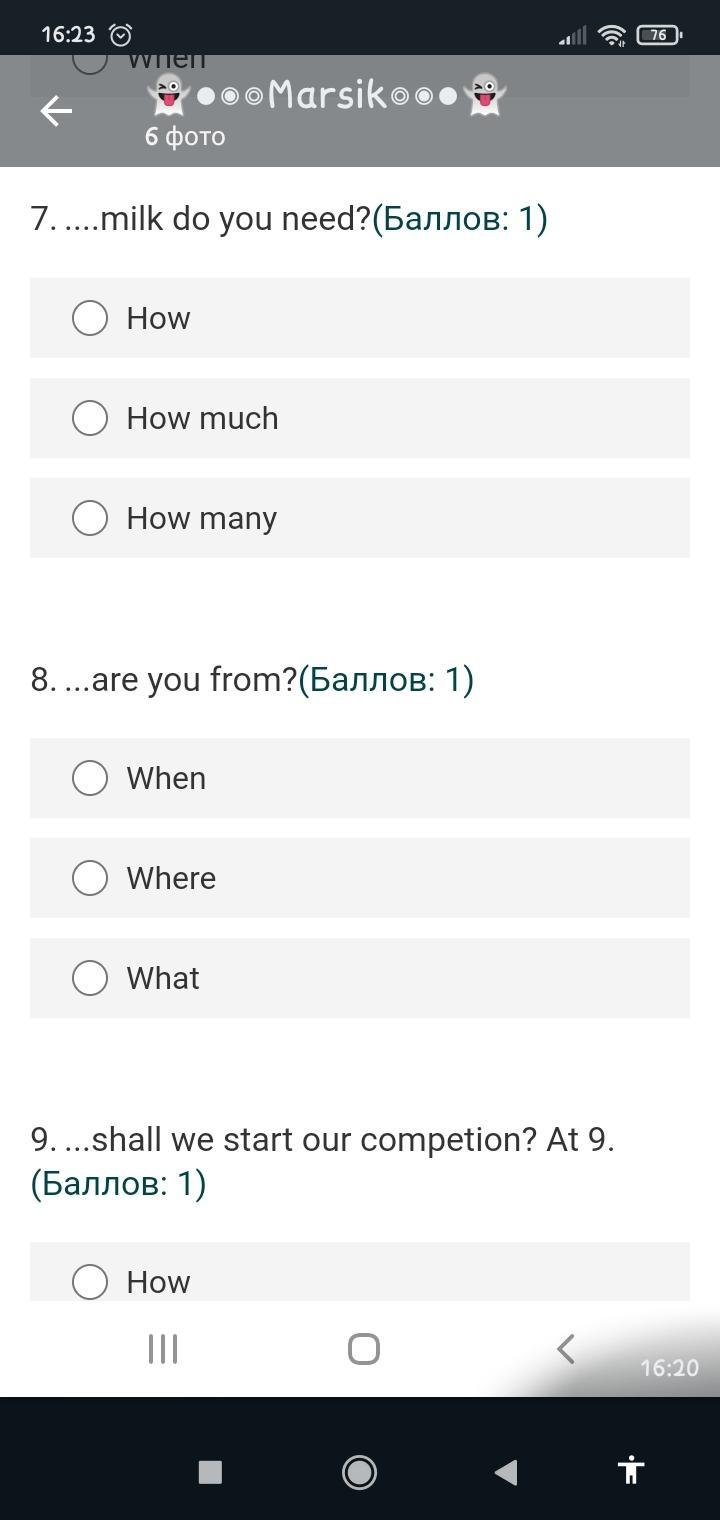720x1520 pixels.
Task: Tap the in-screenshot recent apps bars icon
Action: 163,1349
